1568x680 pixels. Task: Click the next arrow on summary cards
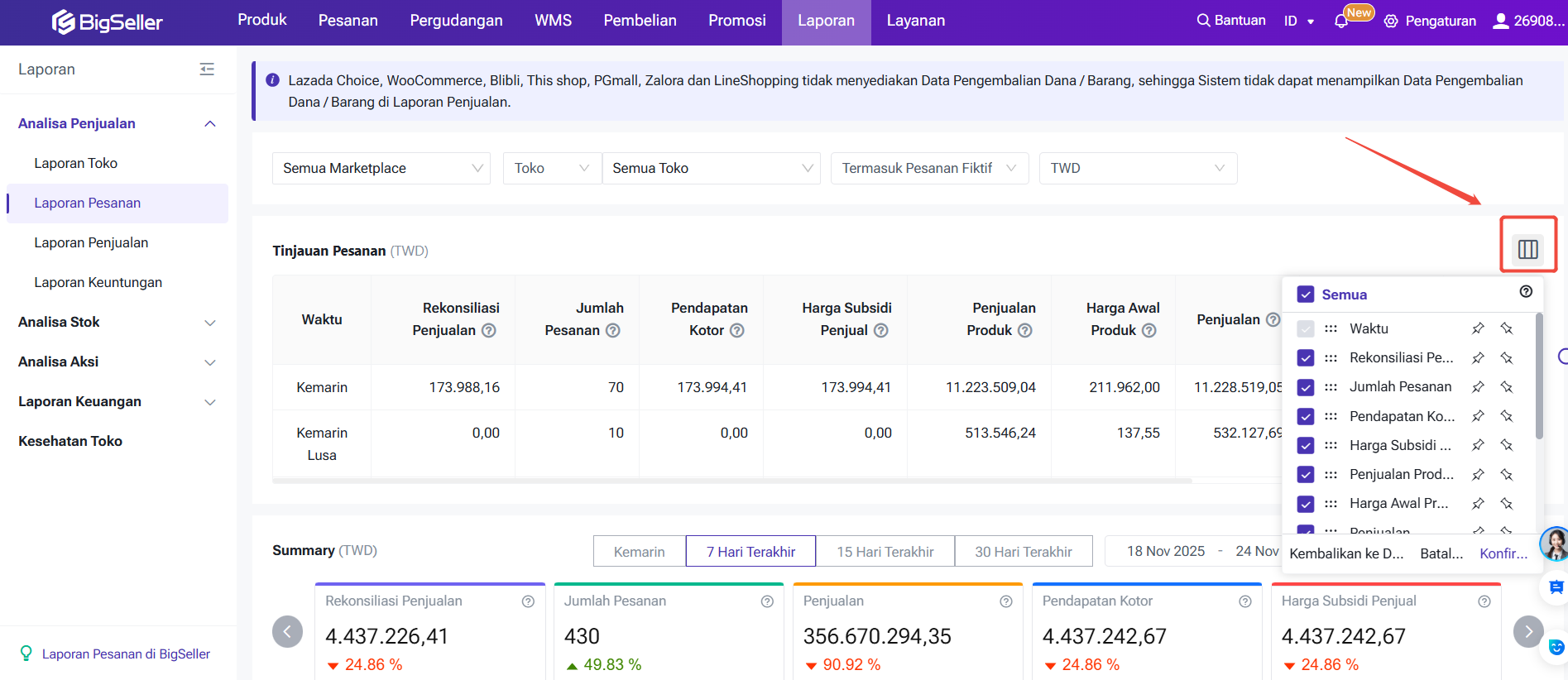pyautogui.click(x=1527, y=631)
